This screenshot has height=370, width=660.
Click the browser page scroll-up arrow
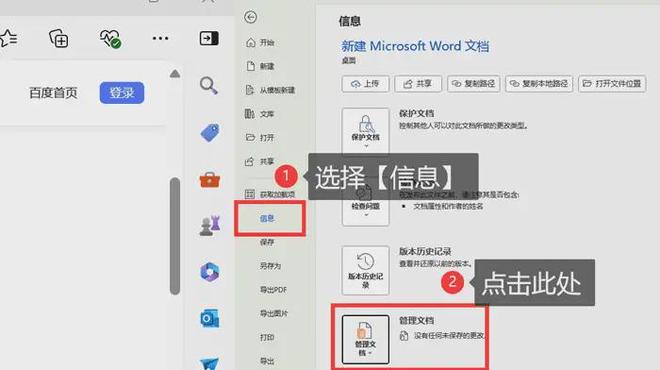[x=175, y=74]
